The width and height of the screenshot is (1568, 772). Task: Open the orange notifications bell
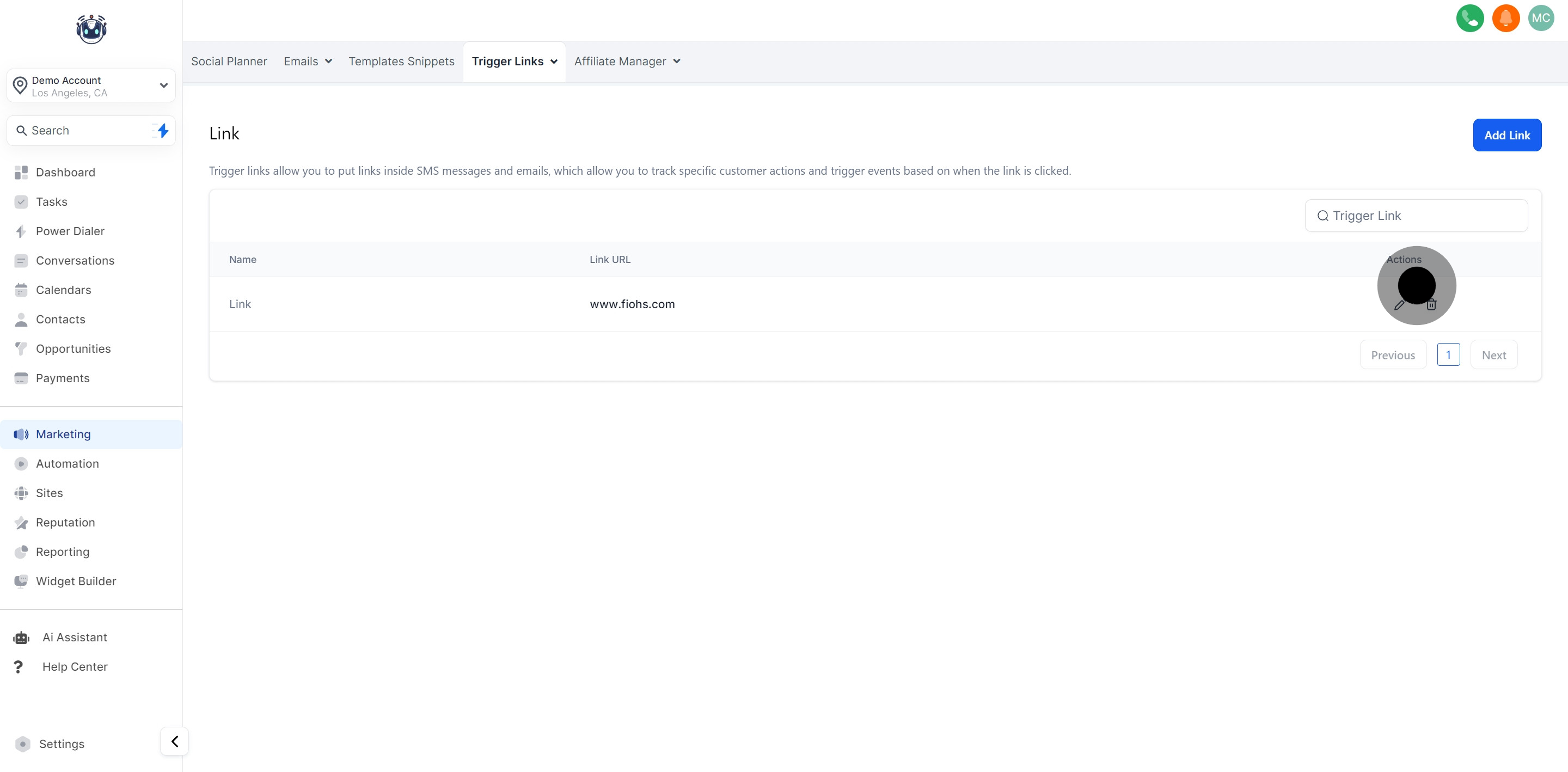pos(1505,19)
